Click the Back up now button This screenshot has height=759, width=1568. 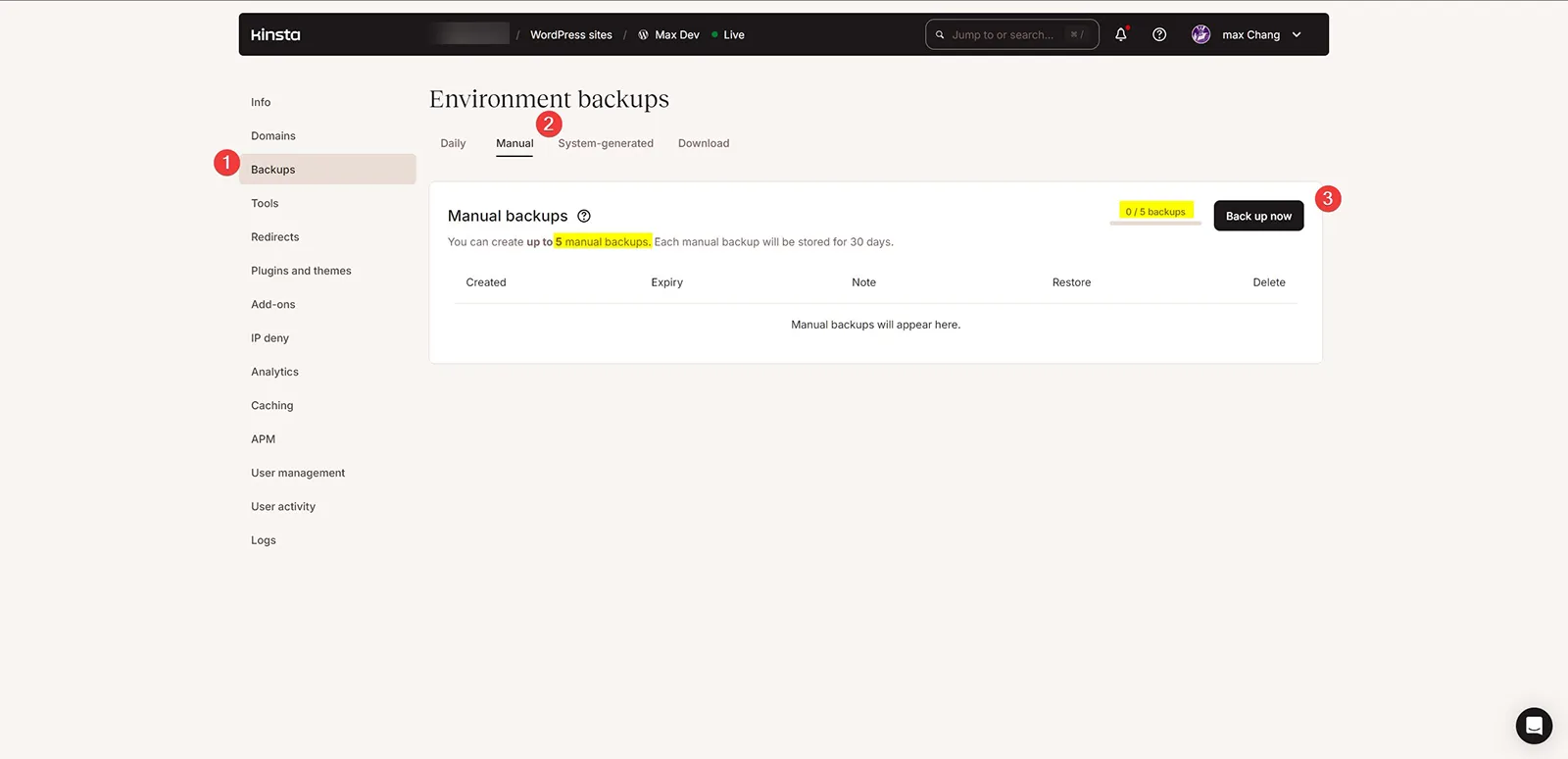coord(1258,216)
